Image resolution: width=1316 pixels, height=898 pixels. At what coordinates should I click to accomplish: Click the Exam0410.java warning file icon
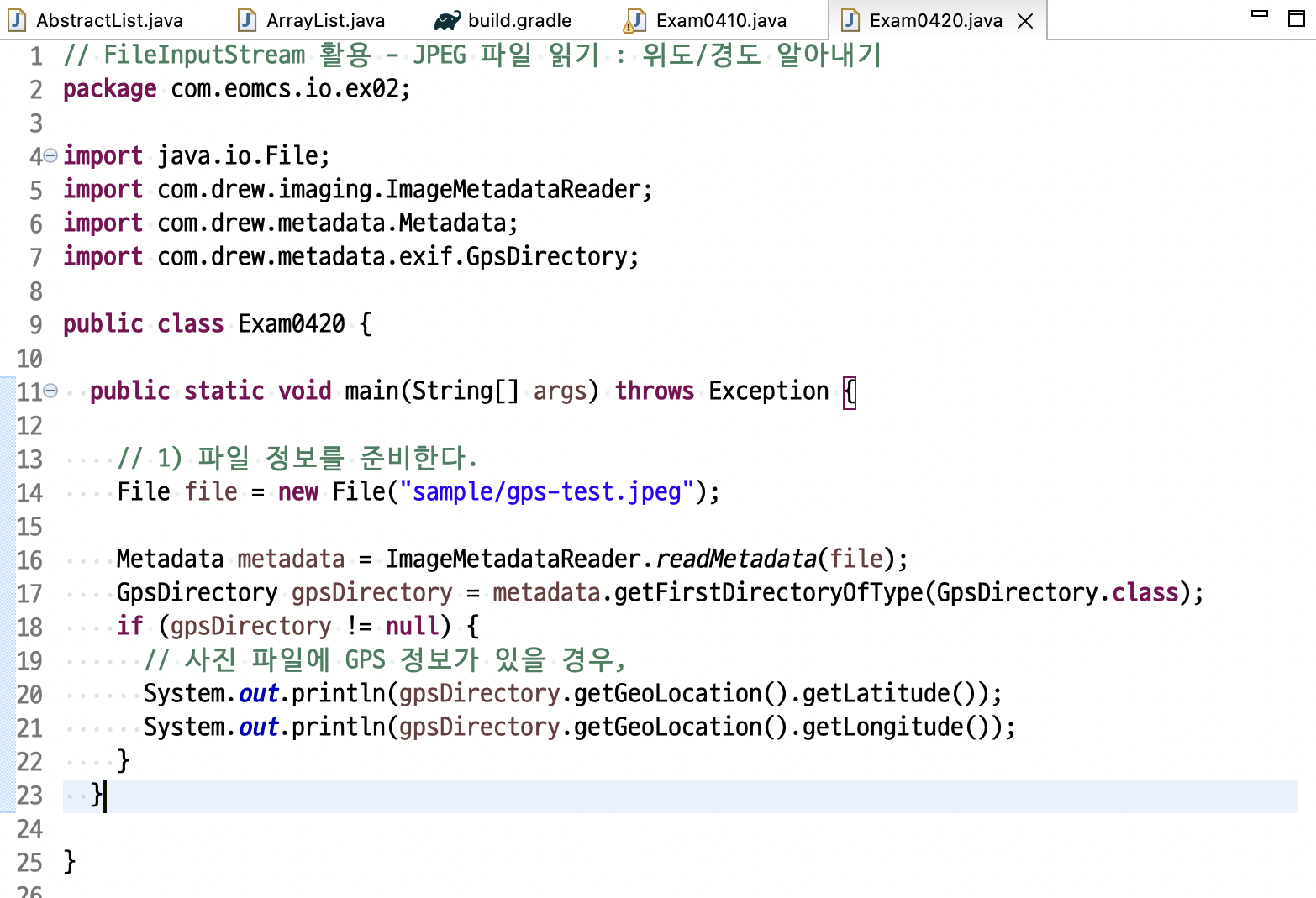click(x=635, y=21)
